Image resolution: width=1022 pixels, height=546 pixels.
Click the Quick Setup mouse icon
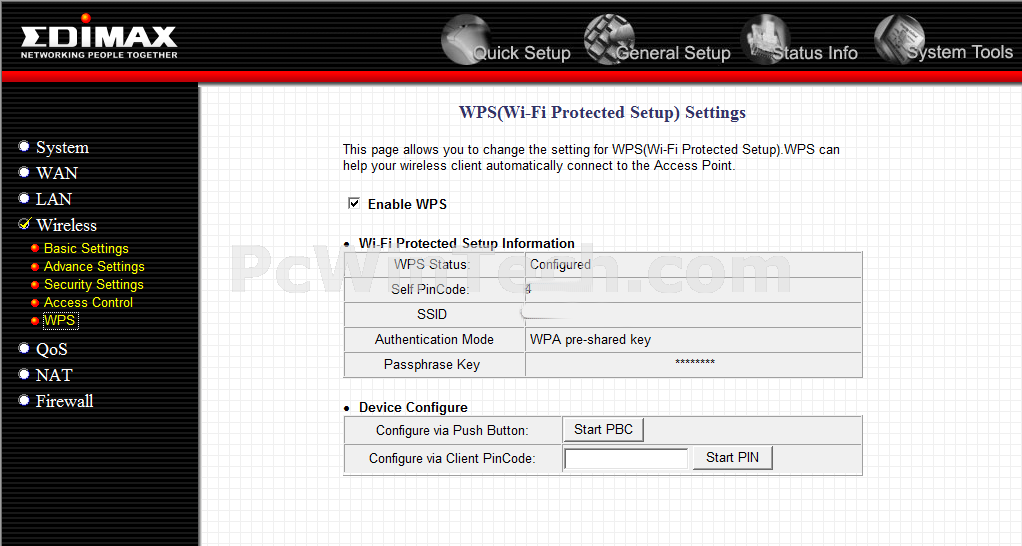[x=465, y=40]
